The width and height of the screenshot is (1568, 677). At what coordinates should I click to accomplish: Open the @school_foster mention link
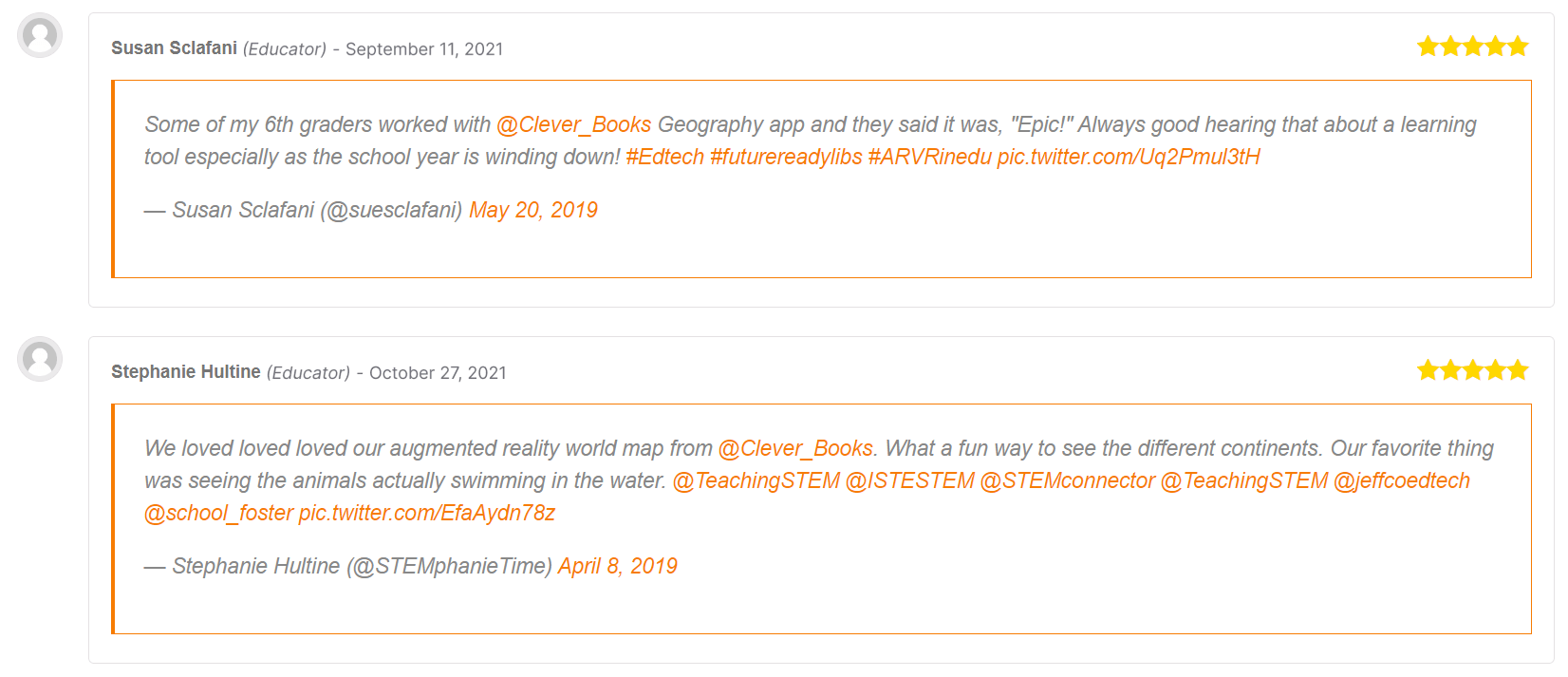pyautogui.click(x=218, y=513)
